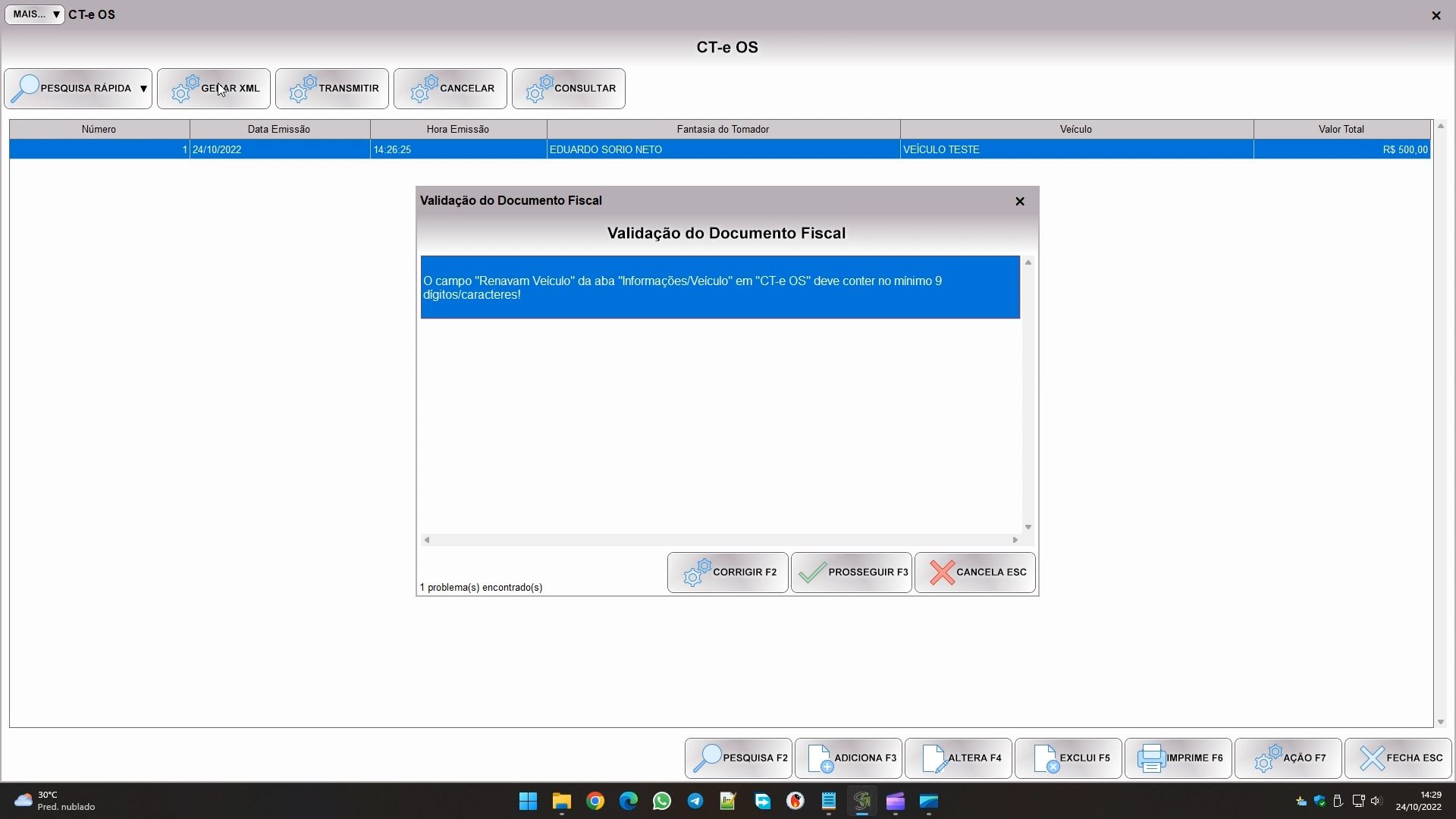1456x819 pixels.
Task: Click CORRIGIR F2 in validation dialog
Action: 728,573
